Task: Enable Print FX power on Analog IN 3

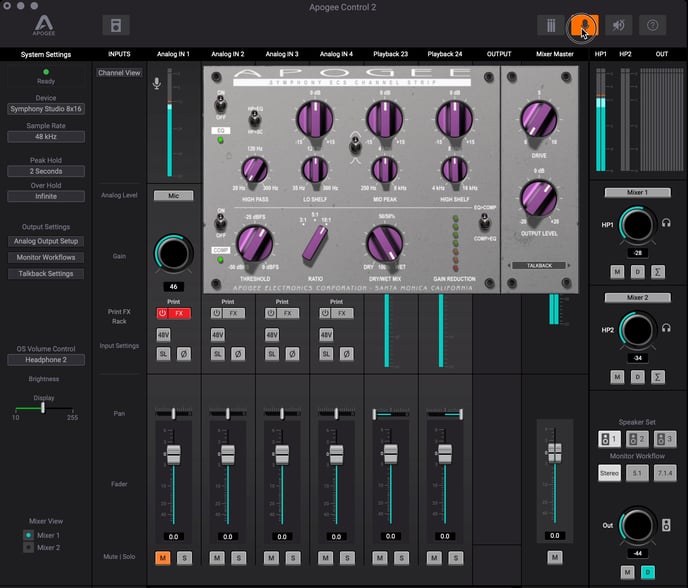Action: coord(271,313)
